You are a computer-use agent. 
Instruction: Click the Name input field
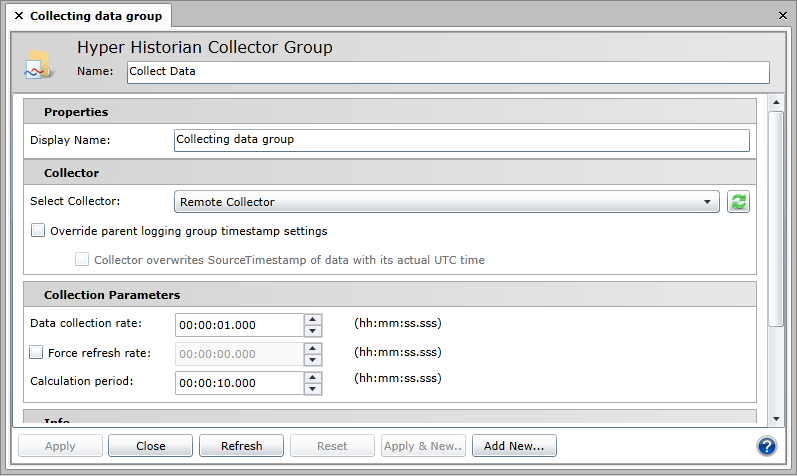[x=447, y=72]
